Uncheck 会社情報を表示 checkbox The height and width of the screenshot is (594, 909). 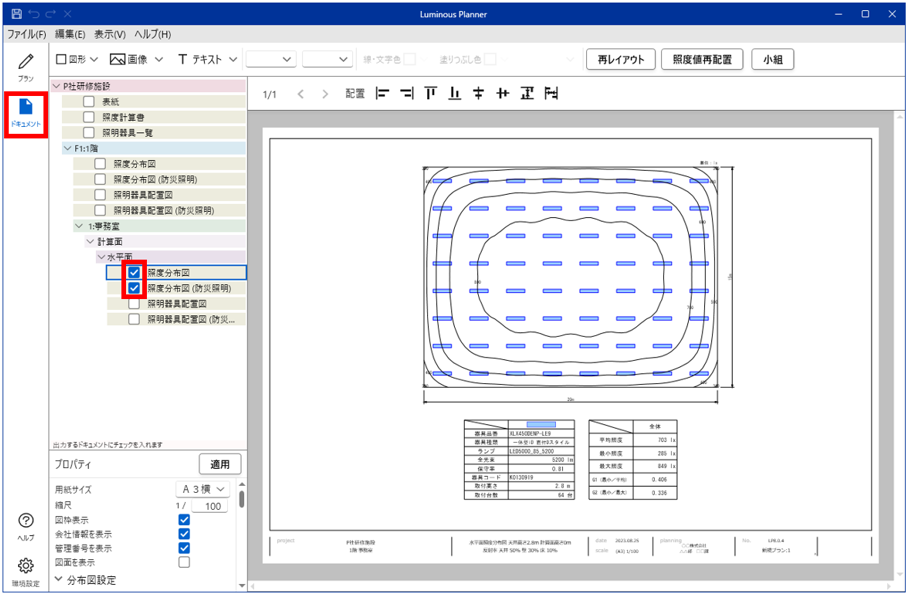tap(184, 534)
